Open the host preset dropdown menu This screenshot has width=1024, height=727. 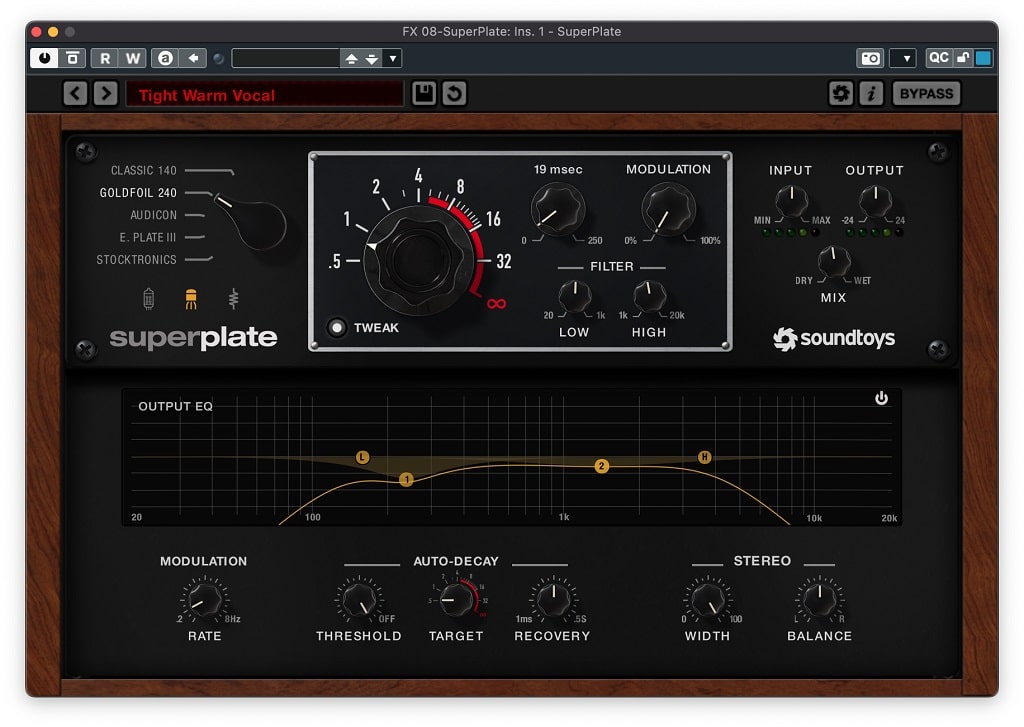392,59
